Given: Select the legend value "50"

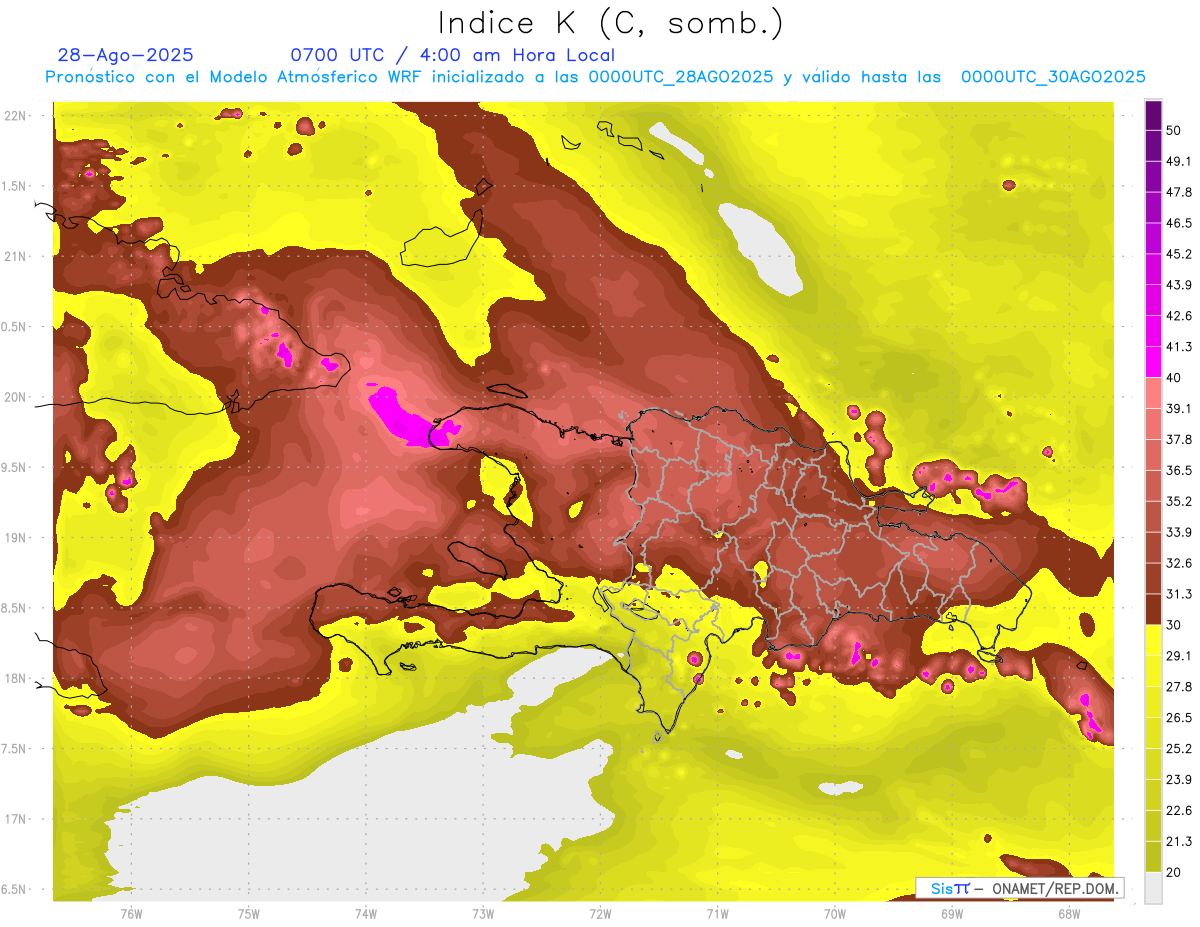Looking at the screenshot, I should (1174, 130).
